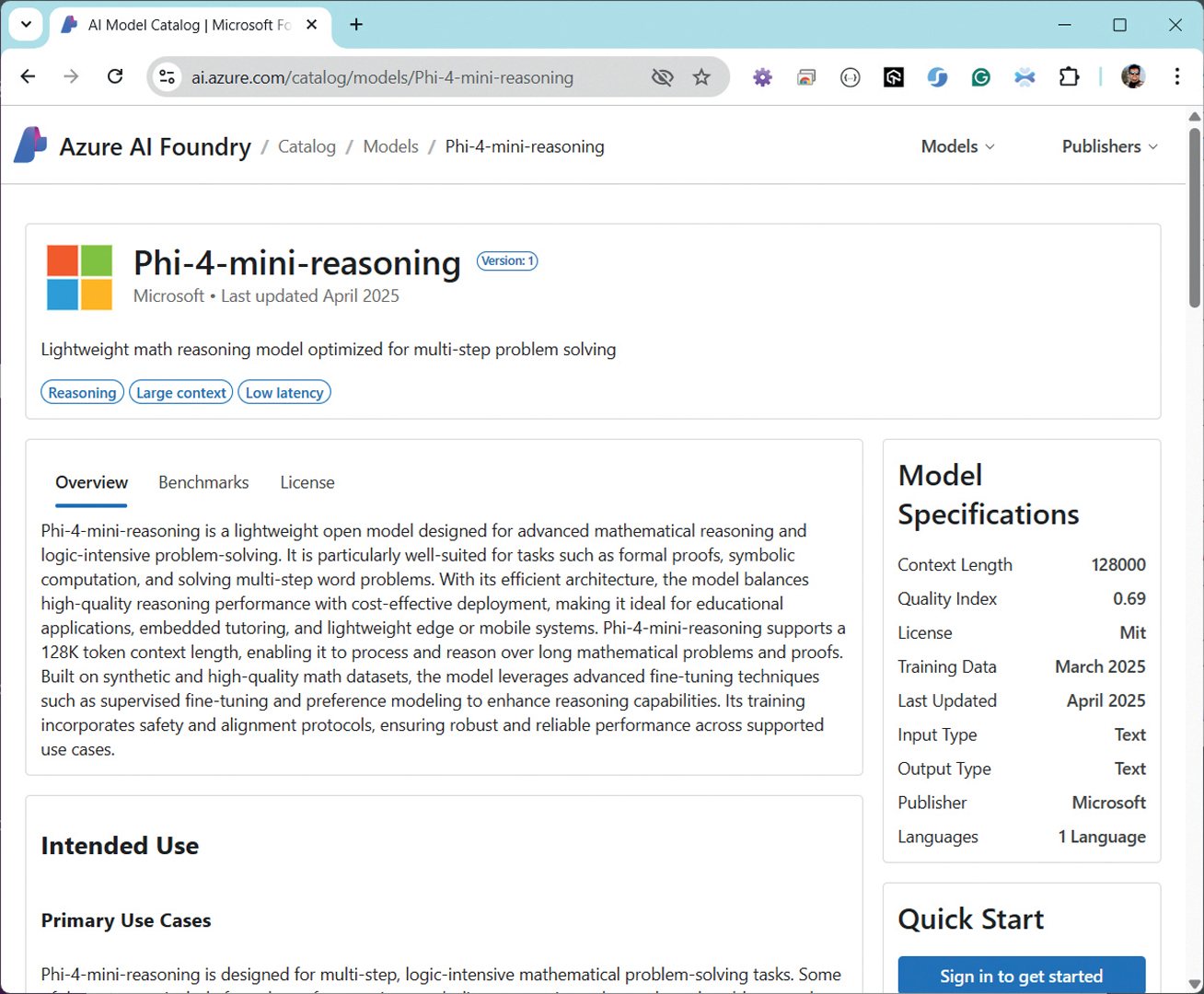Image resolution: width=1204 pixels, height=994 pixels.
Task: Open the site information icon in address bar
Action: pyautogui.click(x=168, y=77)
